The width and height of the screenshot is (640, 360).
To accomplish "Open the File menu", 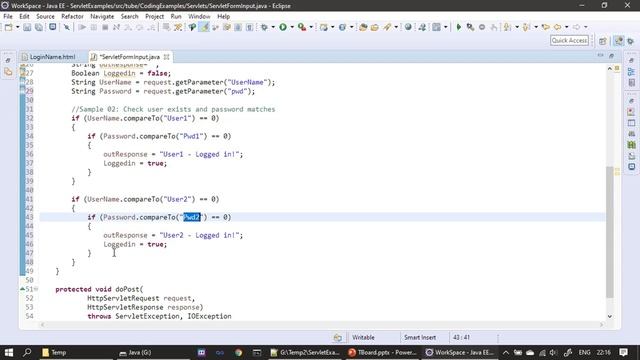I will pyautogui.click(x=8, y=16).
